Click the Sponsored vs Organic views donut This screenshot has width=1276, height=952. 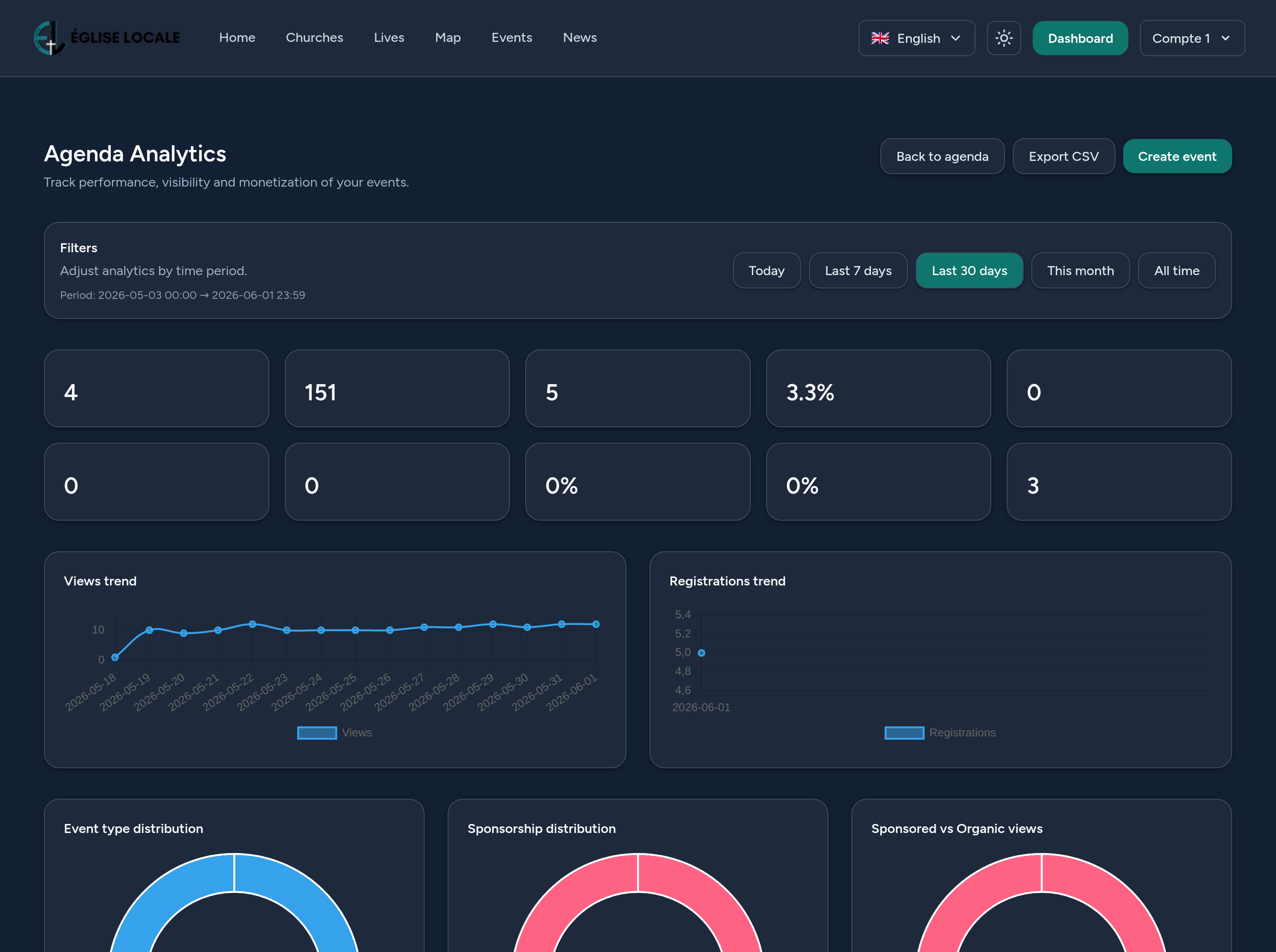(1041, 902)
